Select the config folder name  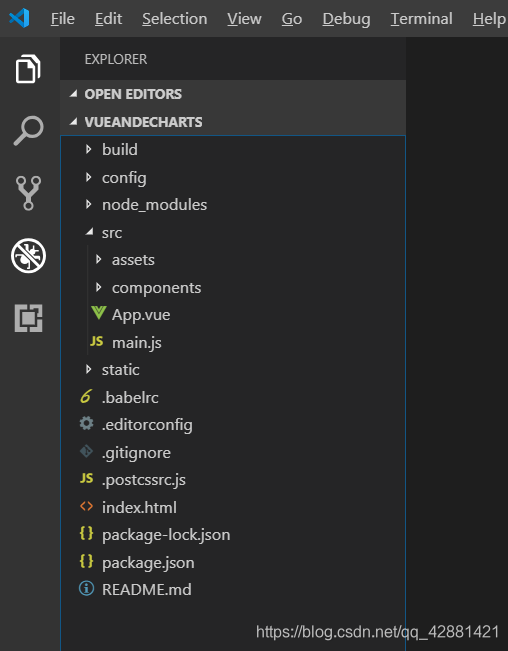click(124, 178)
